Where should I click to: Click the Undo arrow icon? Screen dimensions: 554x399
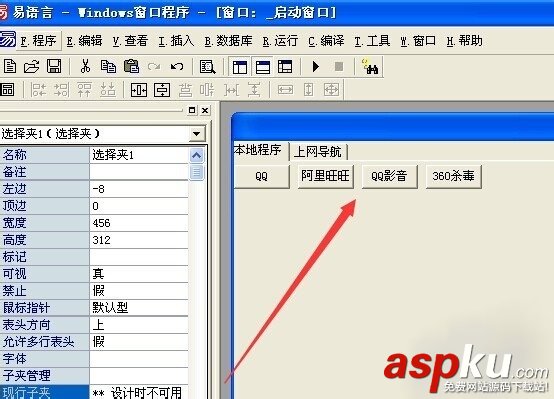177,66
